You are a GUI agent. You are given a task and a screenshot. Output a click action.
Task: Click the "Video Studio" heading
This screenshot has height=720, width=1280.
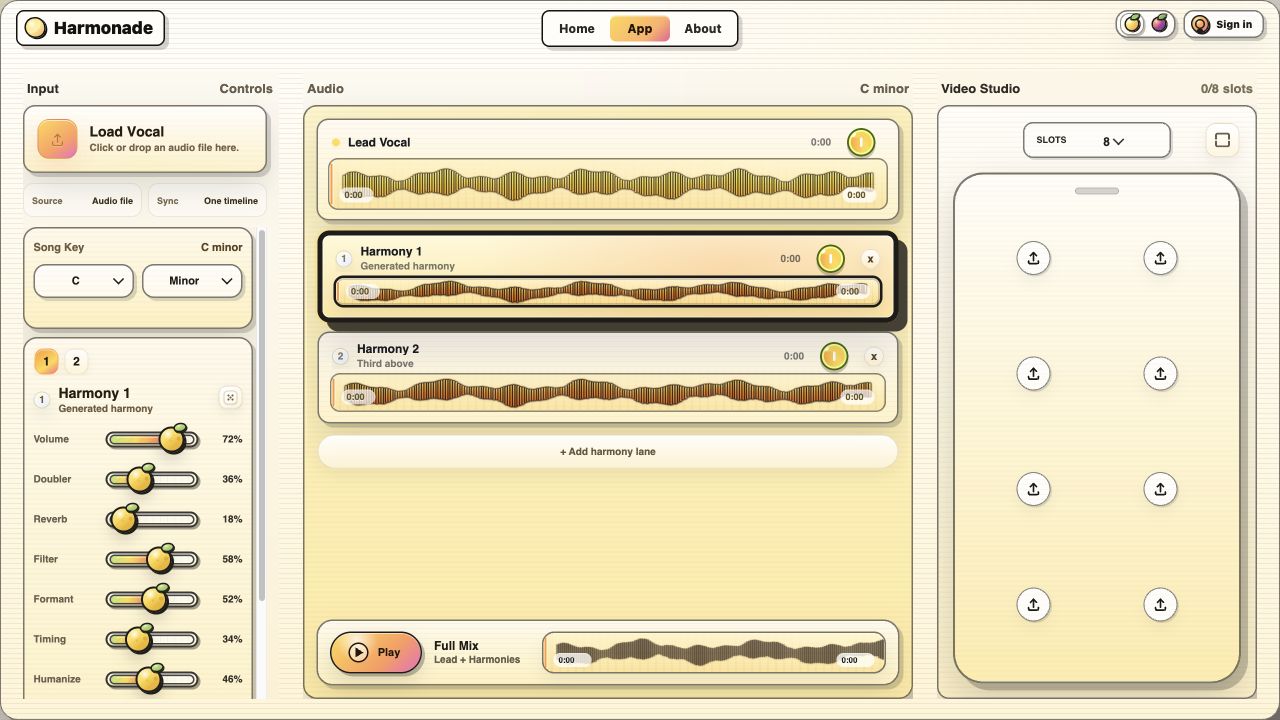pos(980,89)
